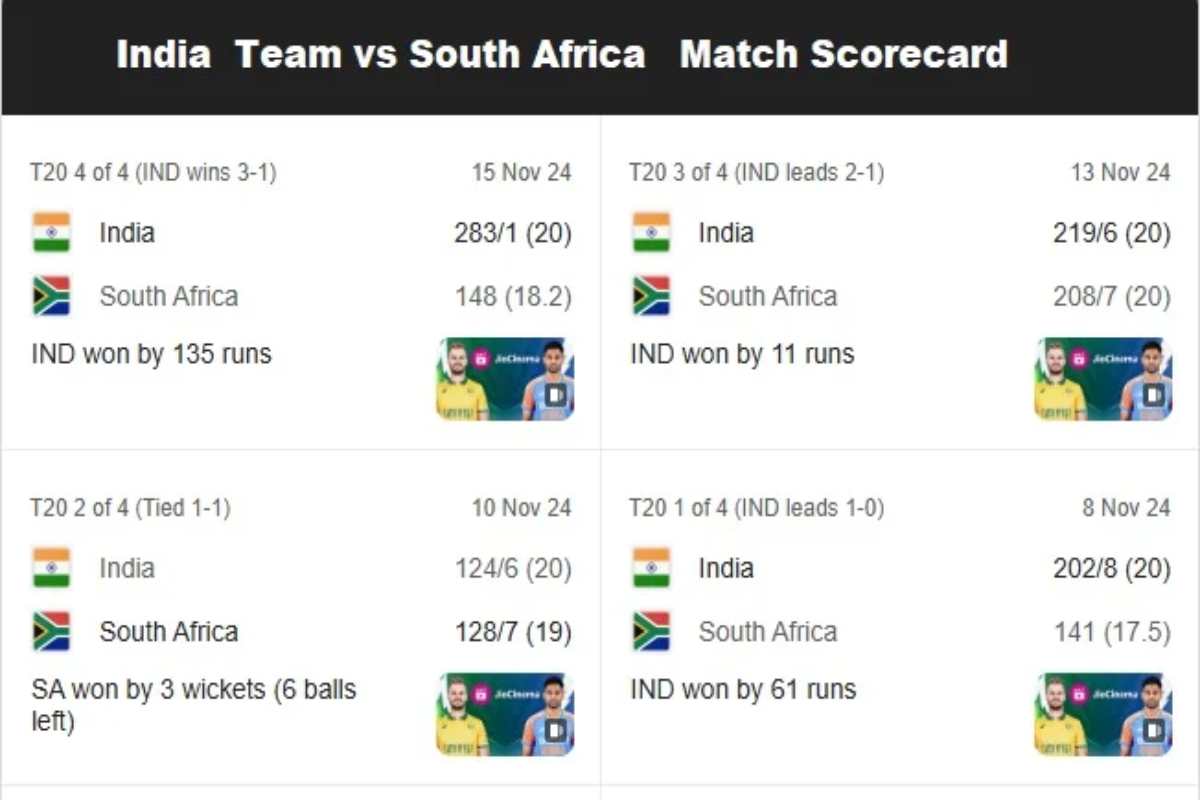1200x800 pixels.
Task: Open the T20 3 of 4 match header
Action: (757, 173)
